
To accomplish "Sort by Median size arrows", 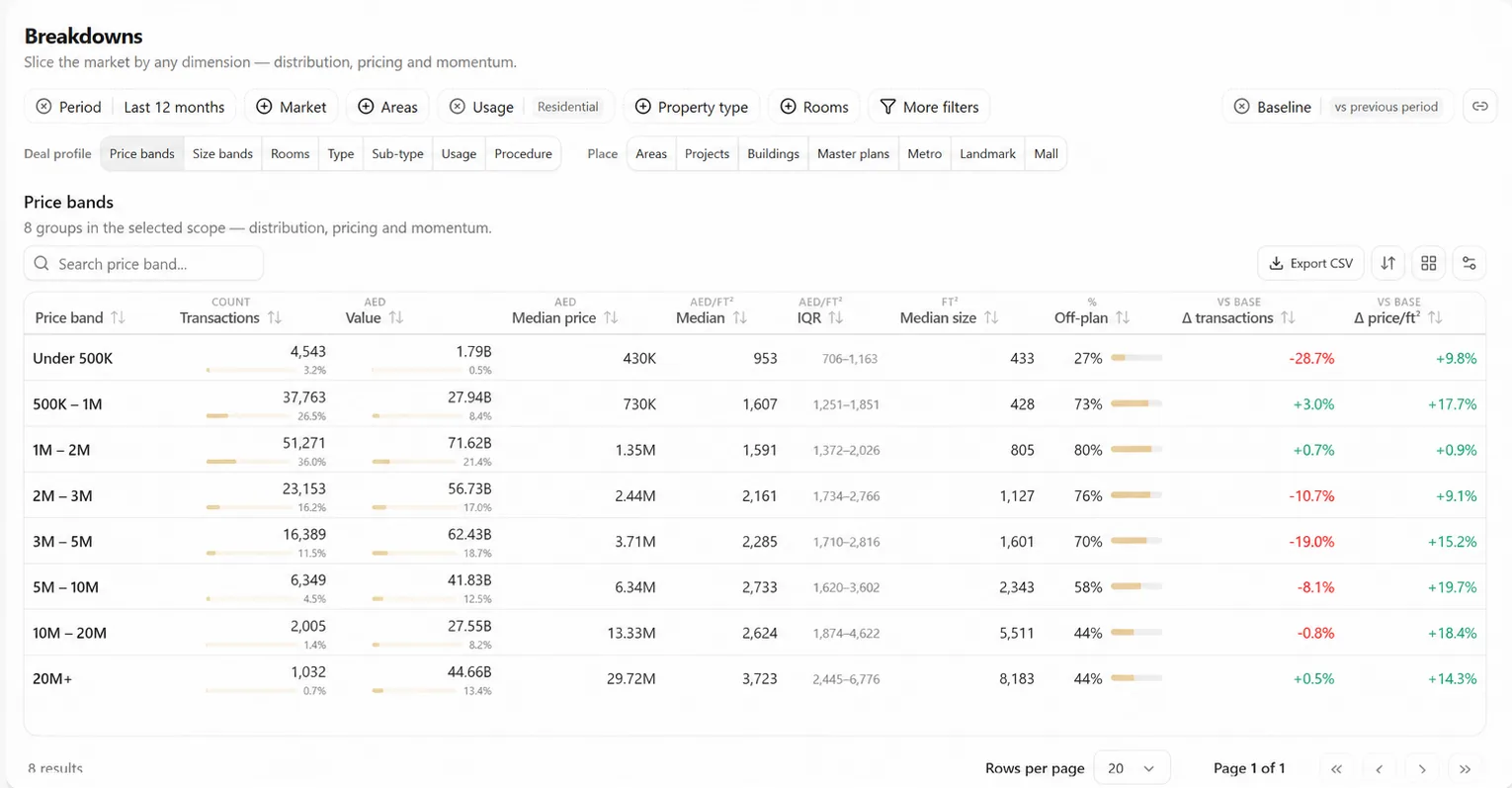I will pyautogui.click(x=991, y=317).
